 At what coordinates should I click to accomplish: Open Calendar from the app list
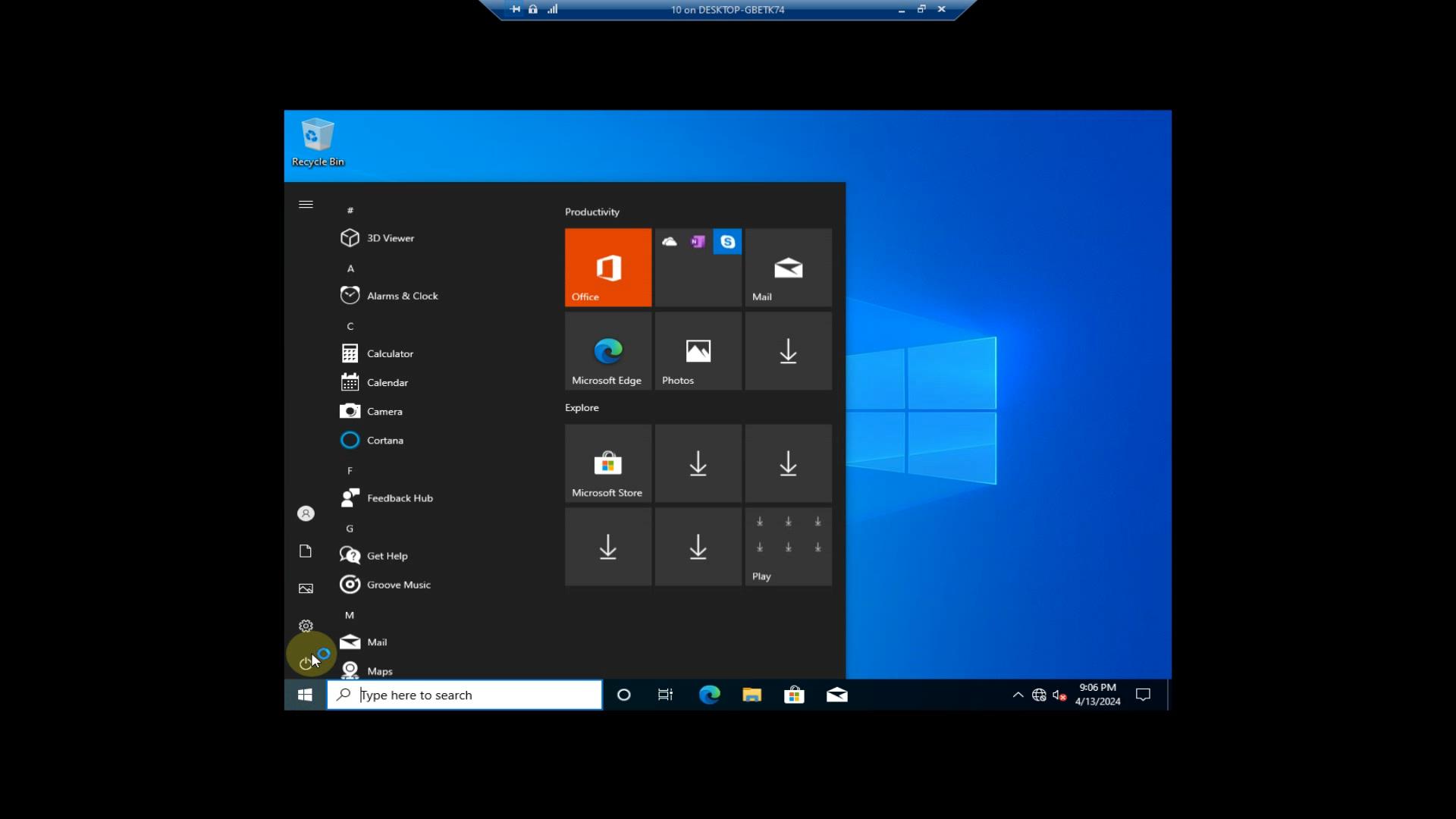440,382
